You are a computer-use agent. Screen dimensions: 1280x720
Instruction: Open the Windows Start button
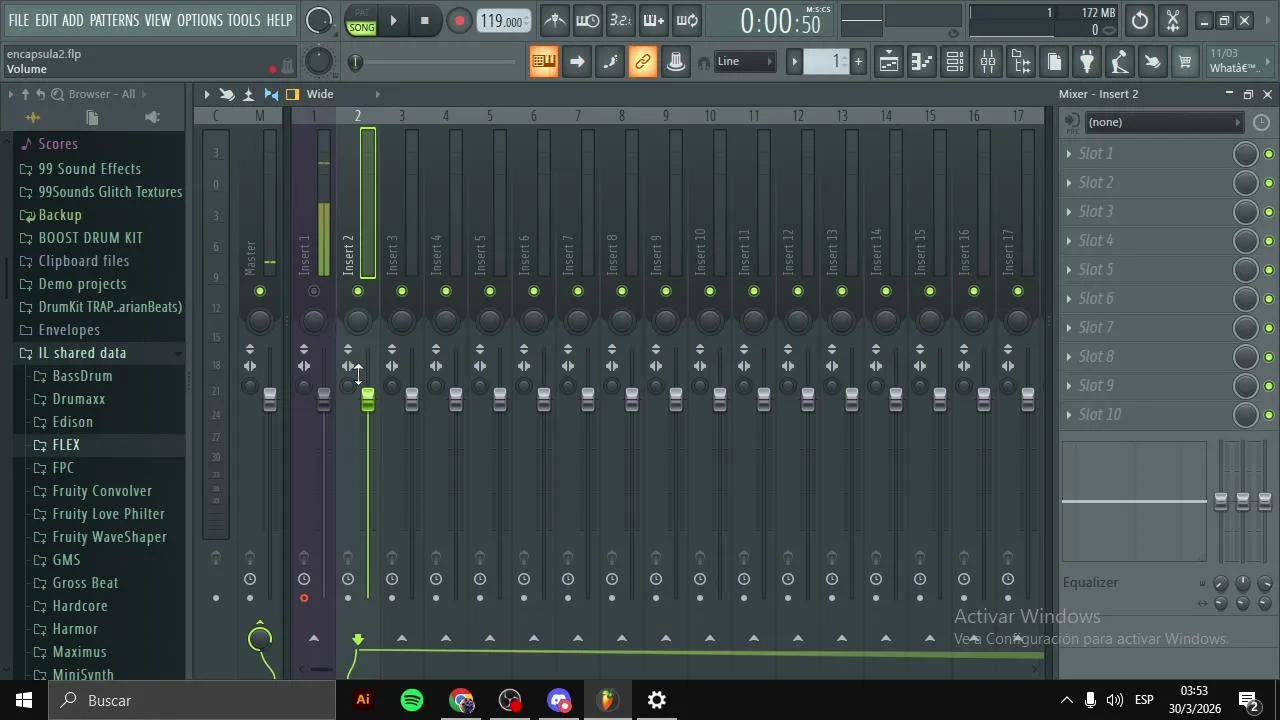coord(24,700)
